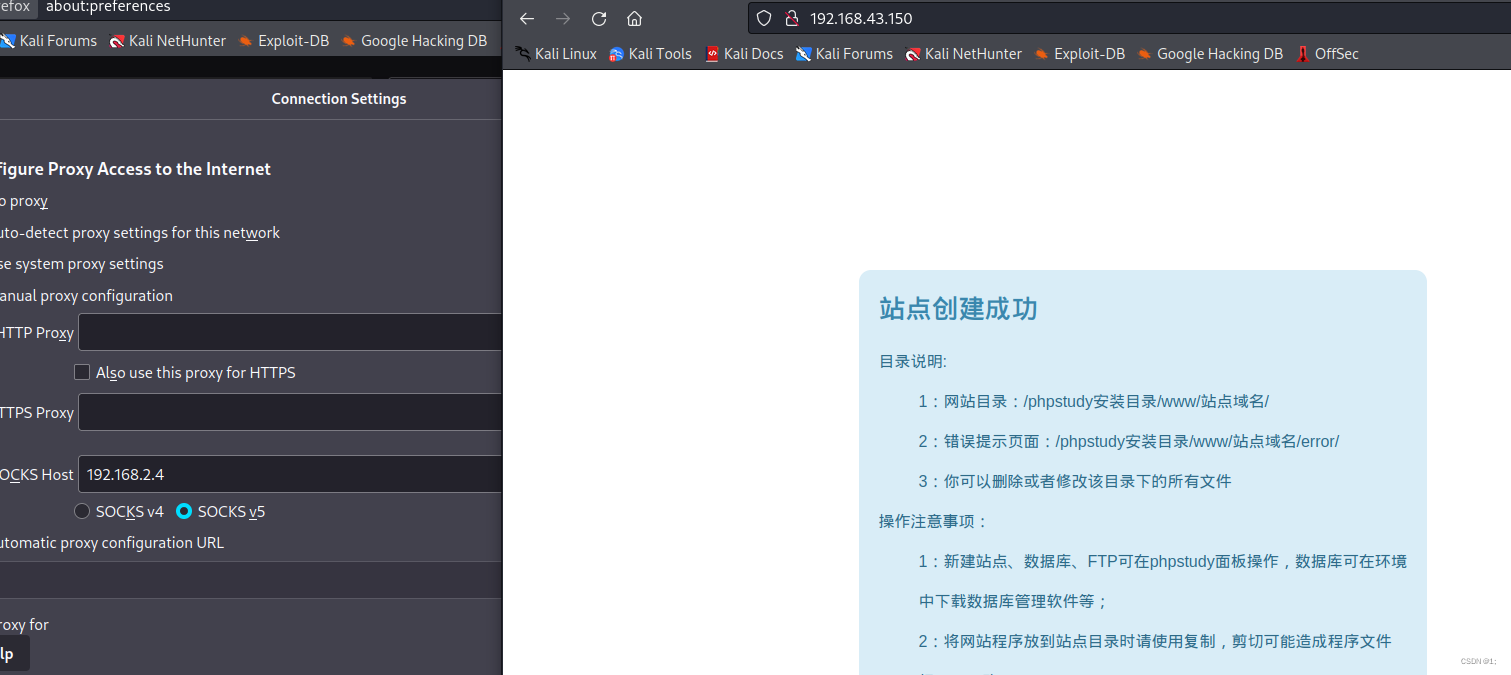Screen dimensions: 1511x675
Task: Click the line 3：你可以删除或者修改该目录下的所有文件
Action: 1075,481
